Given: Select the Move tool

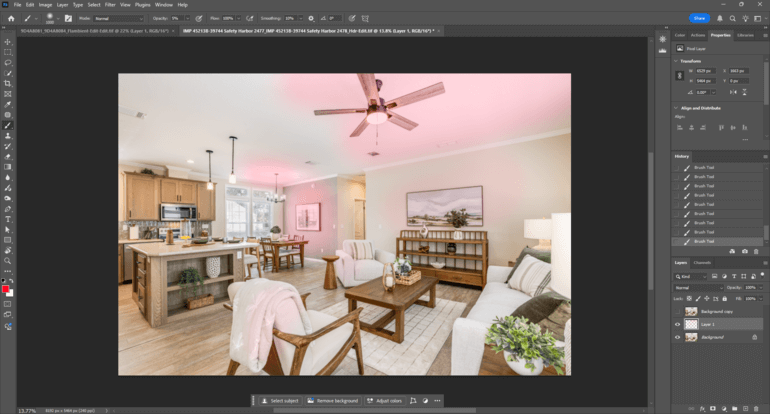Looking at the screenshot, I should [x=8, y=41].
